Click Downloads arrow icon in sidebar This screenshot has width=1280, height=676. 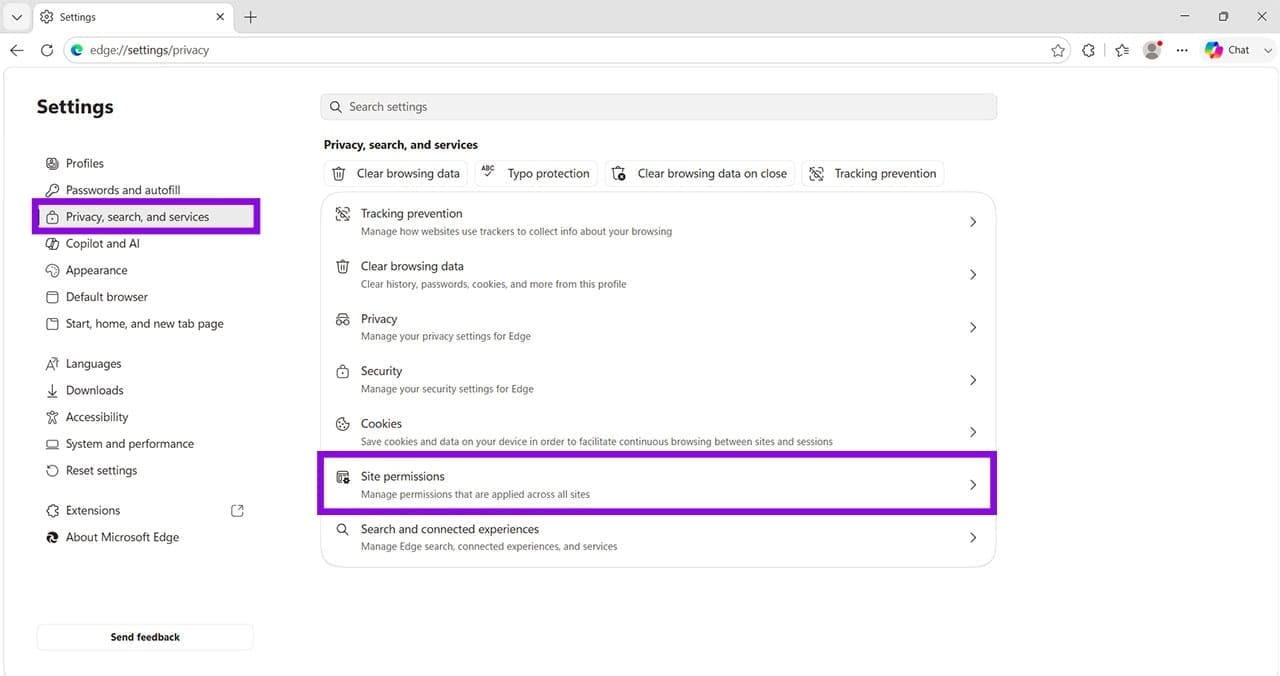tap(53, 391)
